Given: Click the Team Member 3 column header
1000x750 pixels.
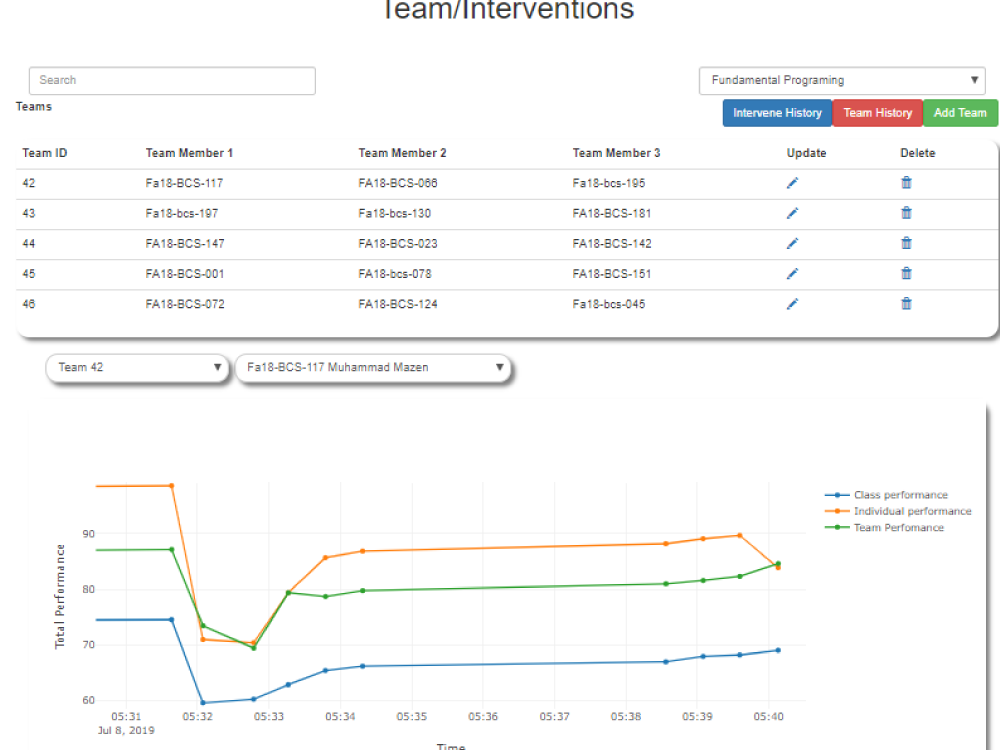Looking at the screenshot, I should (x=616, y=153).
